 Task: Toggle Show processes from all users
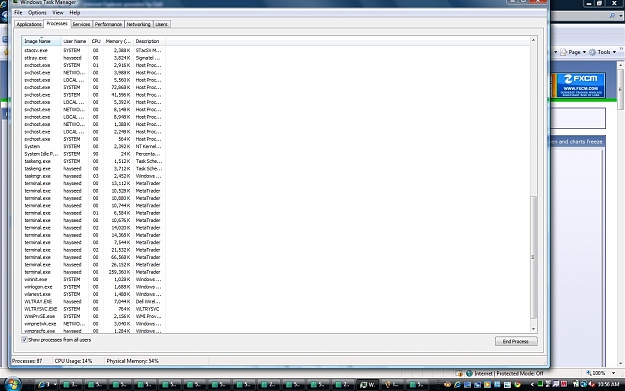(24, 340)
